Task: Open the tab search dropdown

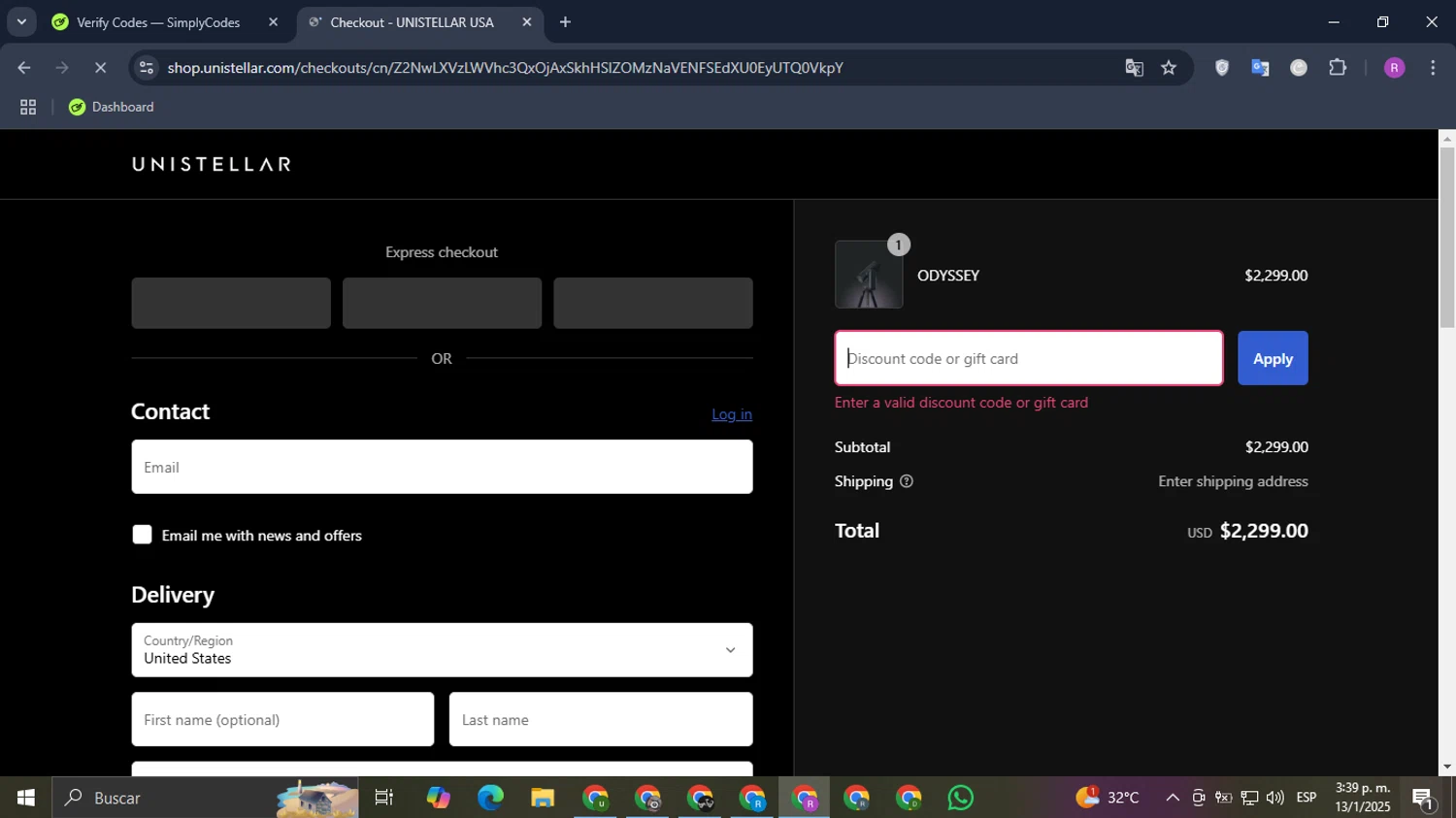Action: (x=21, y=22)
